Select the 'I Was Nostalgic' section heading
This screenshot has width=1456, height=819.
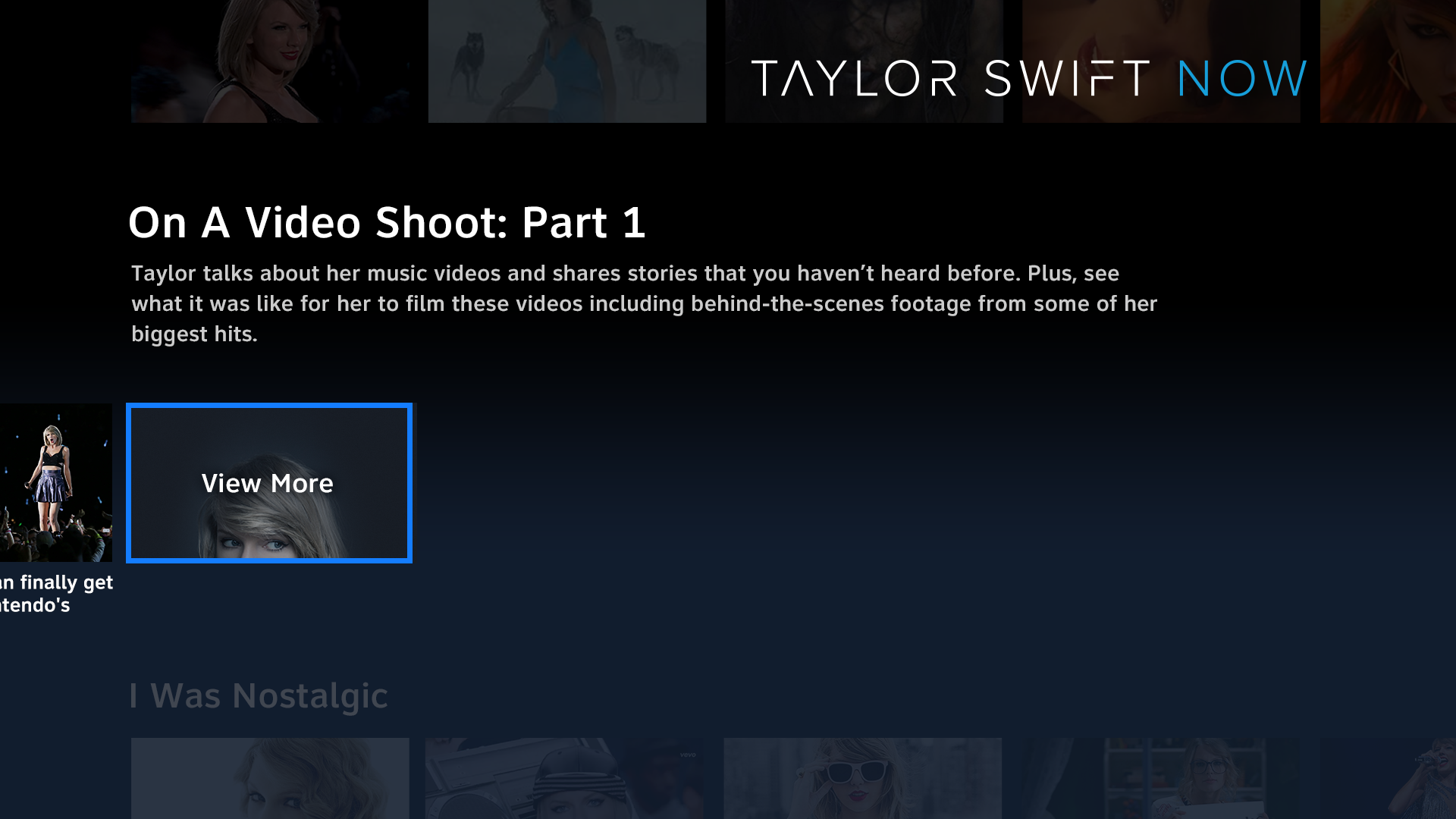coord(259,696)
